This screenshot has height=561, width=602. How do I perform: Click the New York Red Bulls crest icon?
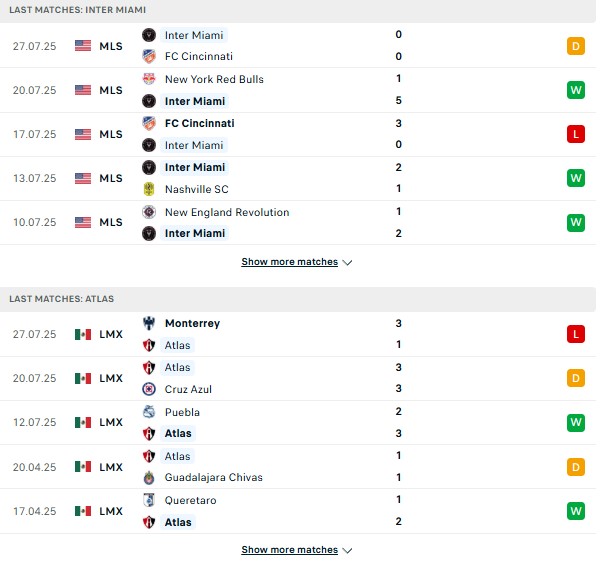(149, 79)
